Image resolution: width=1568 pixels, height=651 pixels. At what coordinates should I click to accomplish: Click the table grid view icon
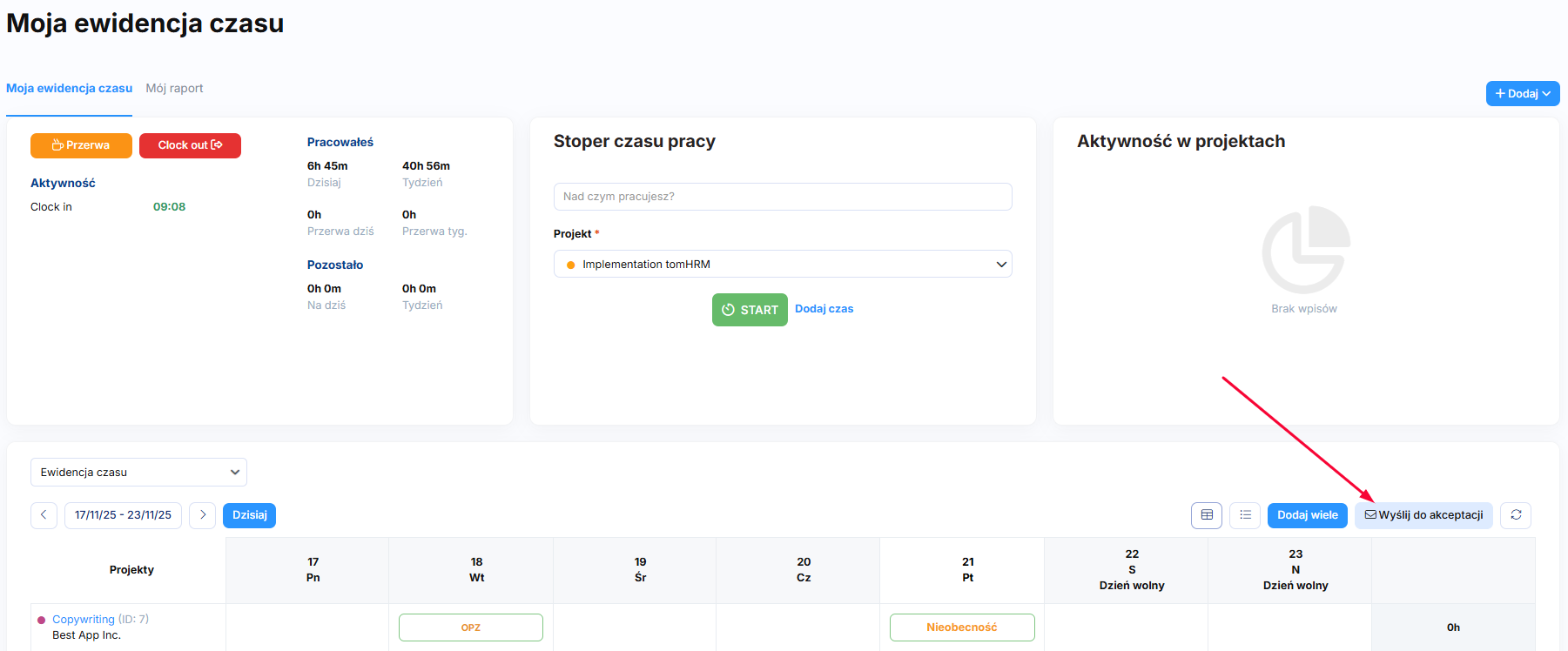pyautogui.click(x=1206, y=515)
